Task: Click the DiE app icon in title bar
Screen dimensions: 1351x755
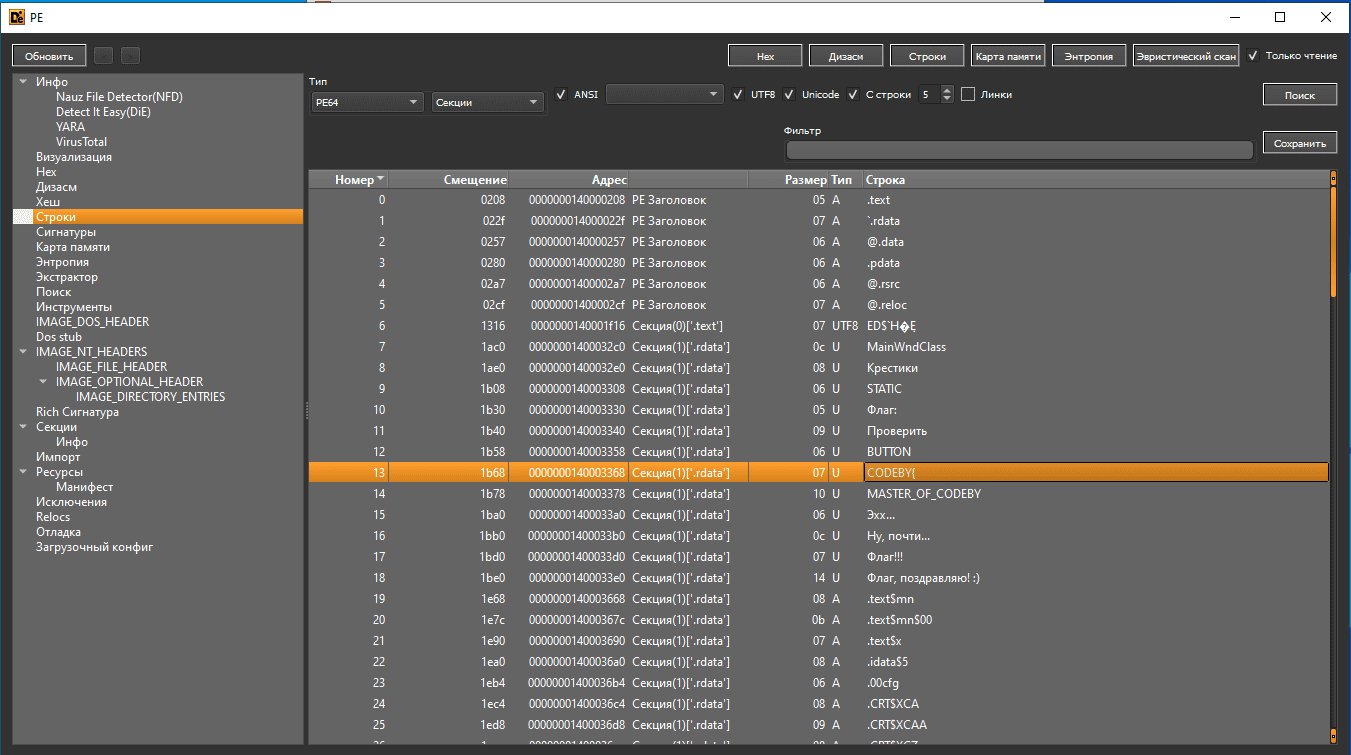Action: click(x=16, y=16)
